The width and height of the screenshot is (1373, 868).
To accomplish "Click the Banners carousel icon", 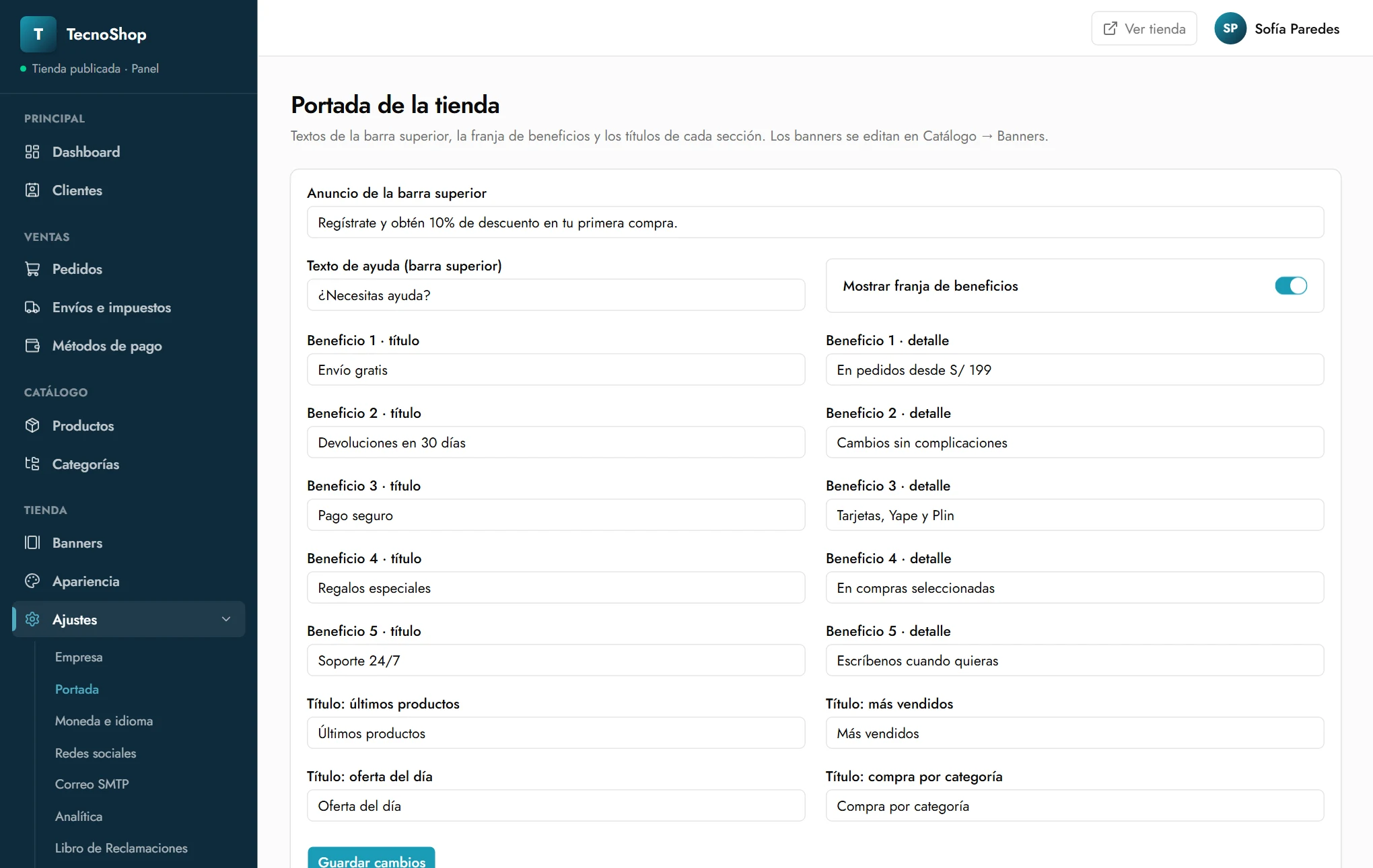I will coord(32,543).
